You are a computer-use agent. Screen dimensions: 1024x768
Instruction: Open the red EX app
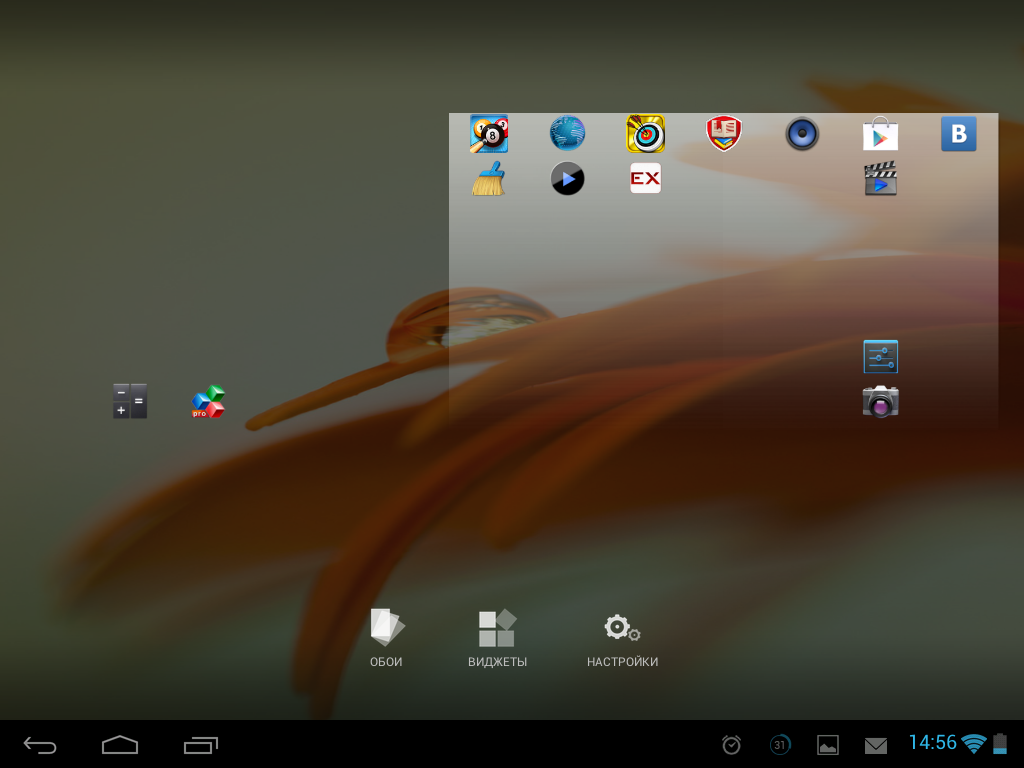tap(645, 179)
